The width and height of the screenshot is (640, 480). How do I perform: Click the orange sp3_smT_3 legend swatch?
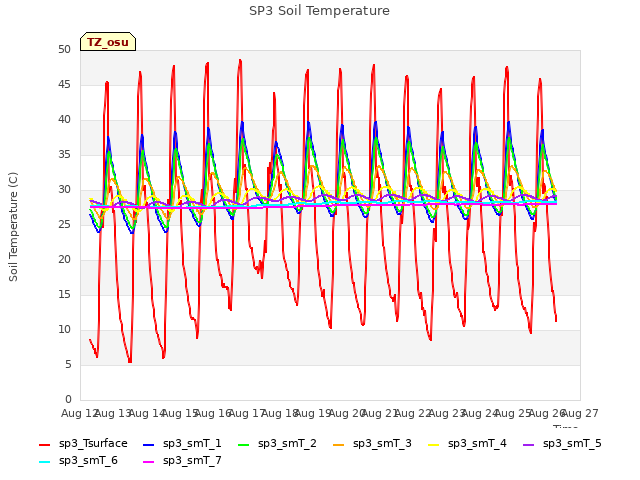[338, 444]
